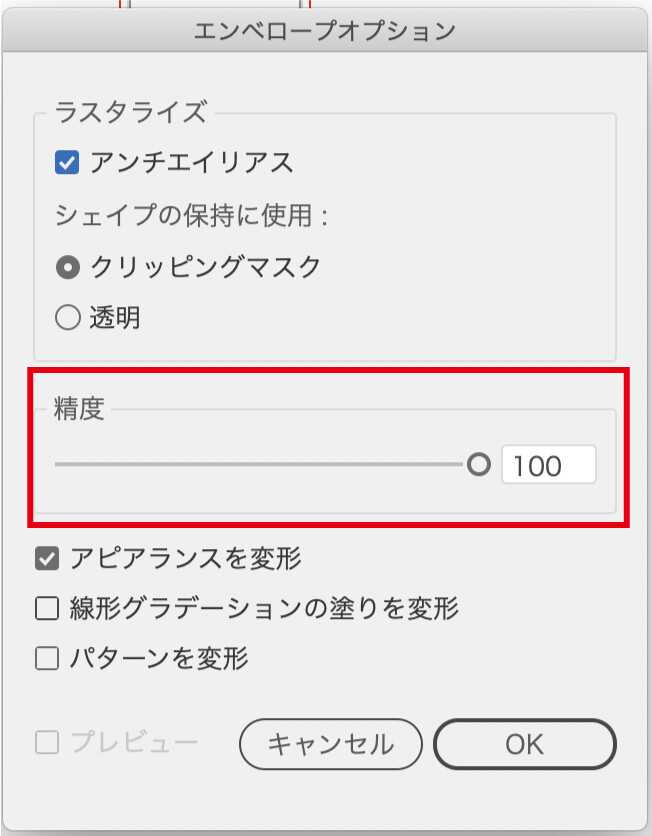The image size is (652, 836).
Task: Click the 精度 value field showing 100
Action: 548,466
